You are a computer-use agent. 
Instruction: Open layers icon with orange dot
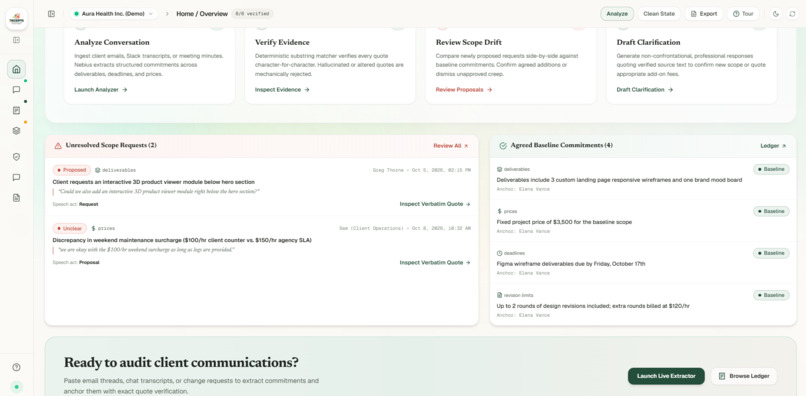click(x=16, y=131)
